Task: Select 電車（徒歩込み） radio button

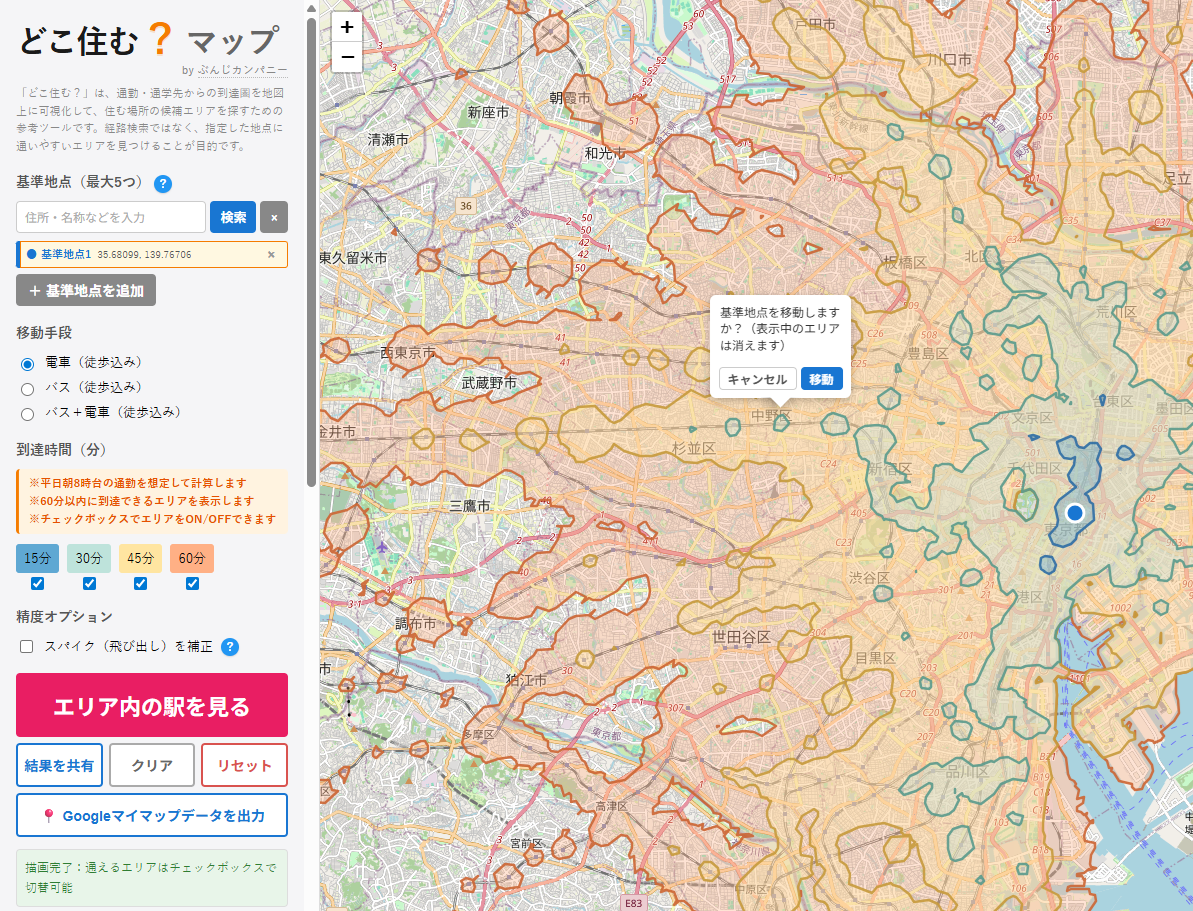Action: [x=27, y=364]
